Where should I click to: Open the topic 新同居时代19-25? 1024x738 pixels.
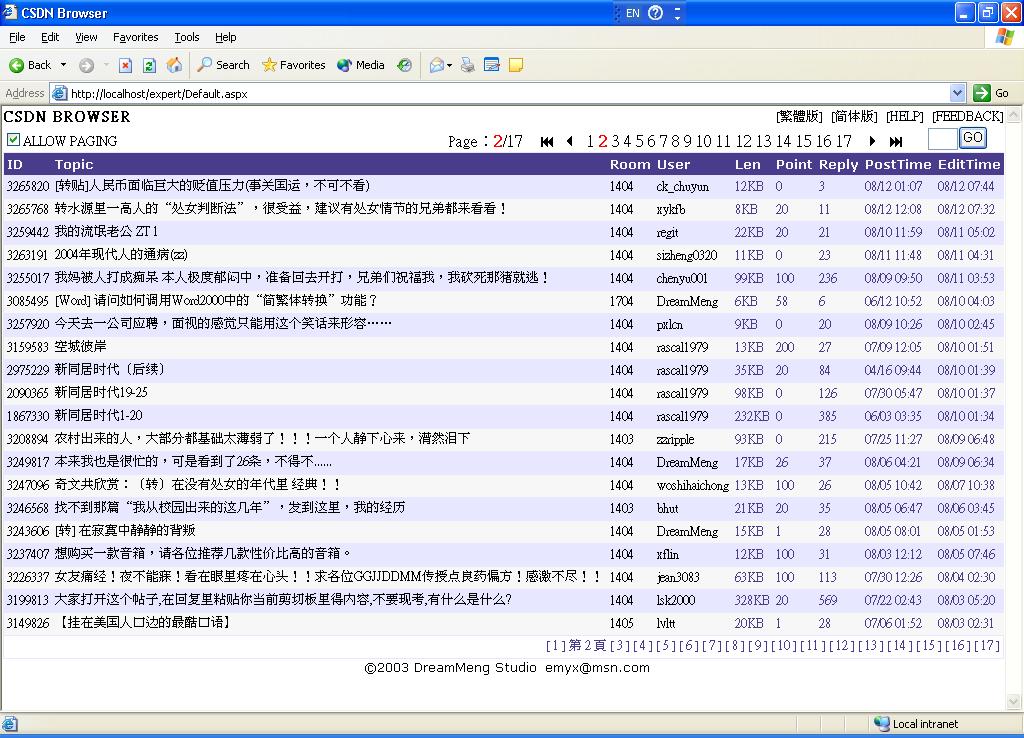[101, 393]
